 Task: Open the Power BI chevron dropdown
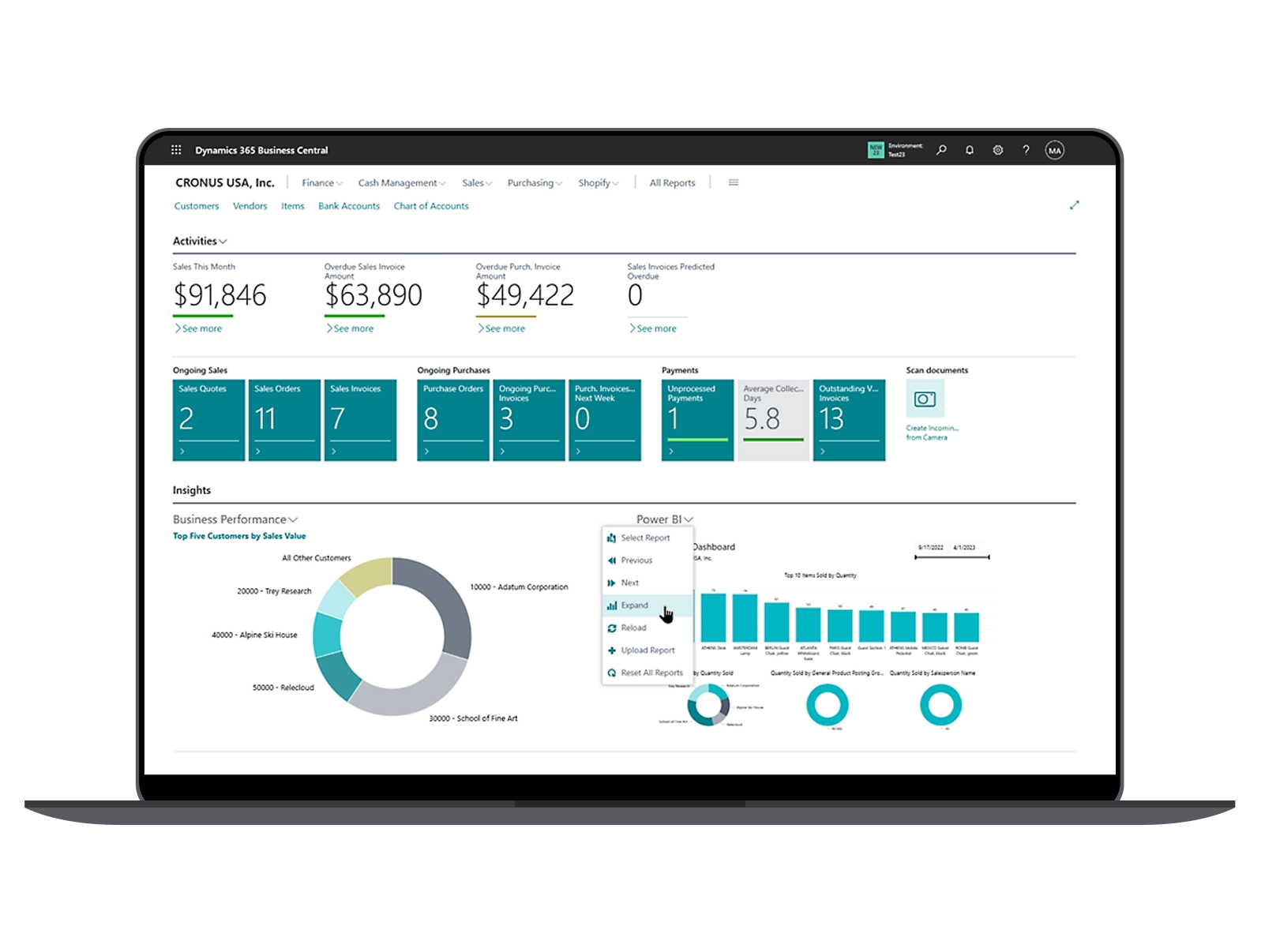point(689,519)
